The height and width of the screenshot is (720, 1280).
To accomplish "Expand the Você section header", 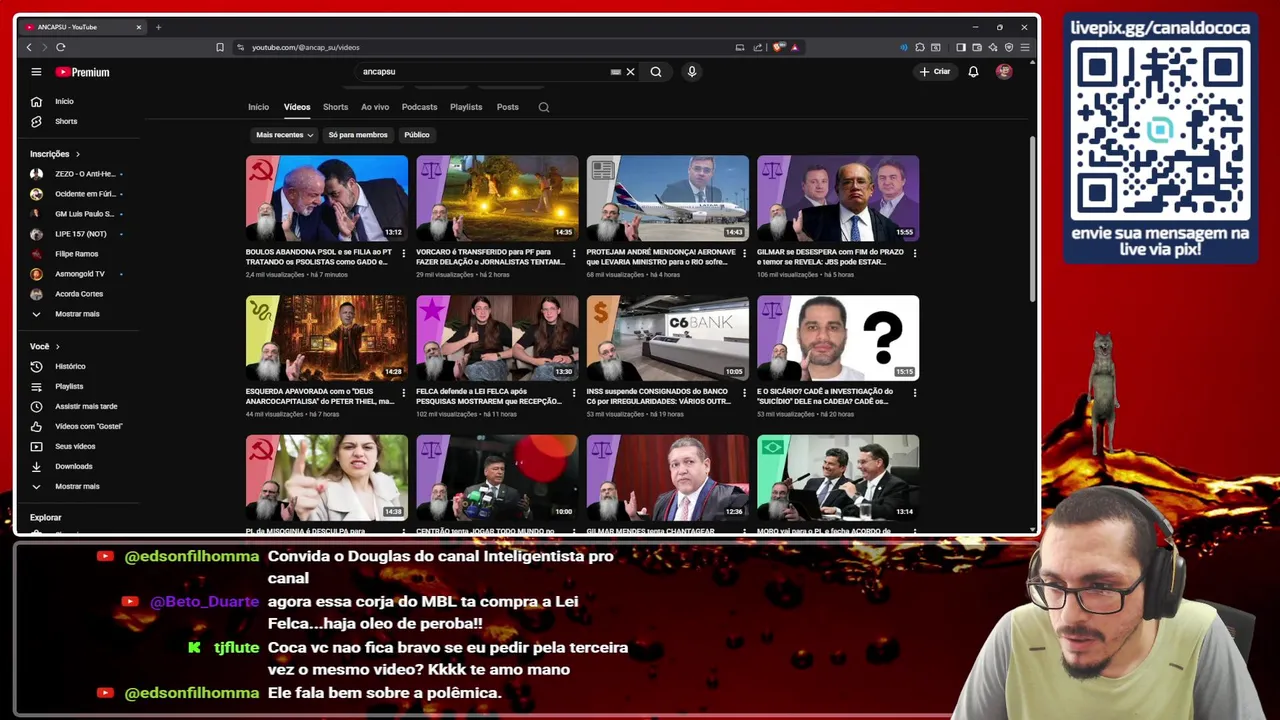I will click(44, 346).
